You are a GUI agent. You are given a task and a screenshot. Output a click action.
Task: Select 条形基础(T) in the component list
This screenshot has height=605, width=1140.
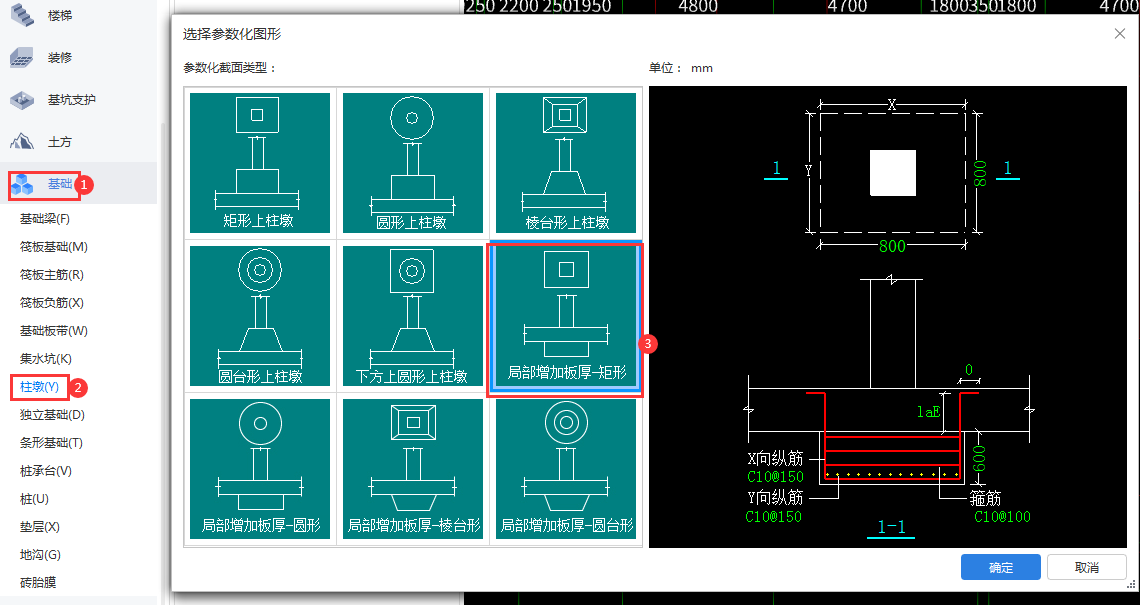(x=51, y=443)
